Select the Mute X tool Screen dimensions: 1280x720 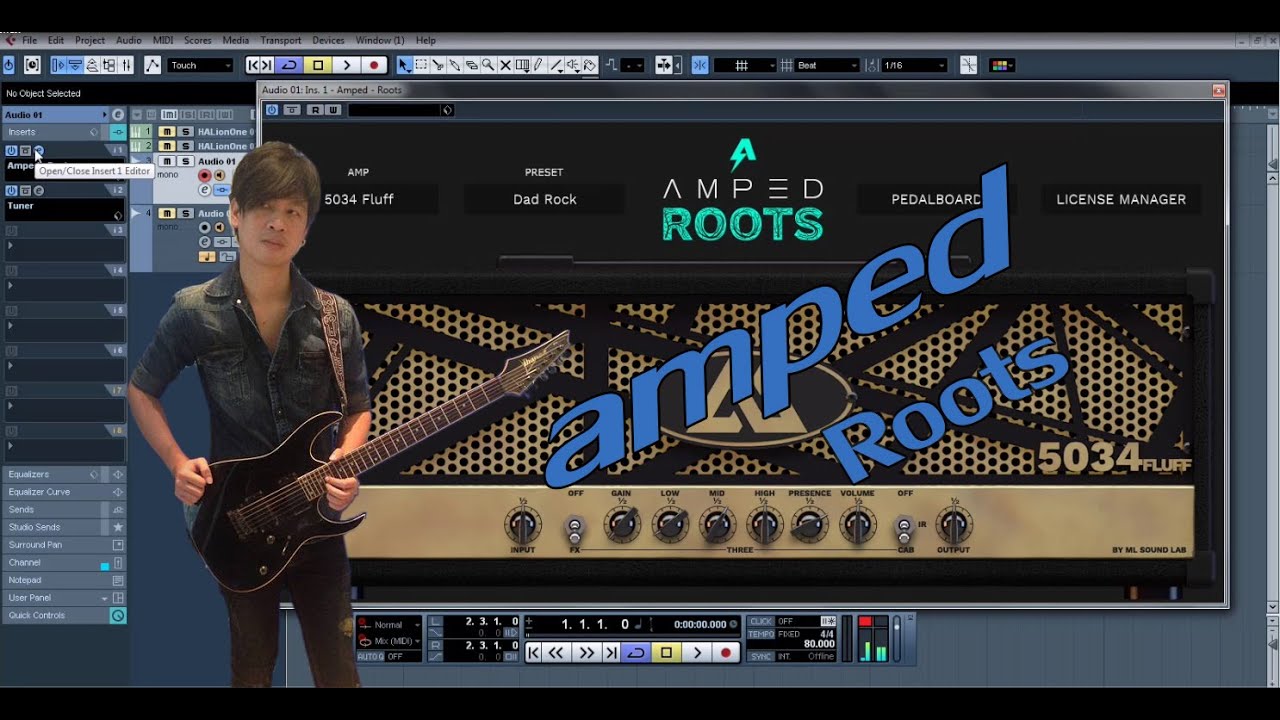(x=505, y=65)
